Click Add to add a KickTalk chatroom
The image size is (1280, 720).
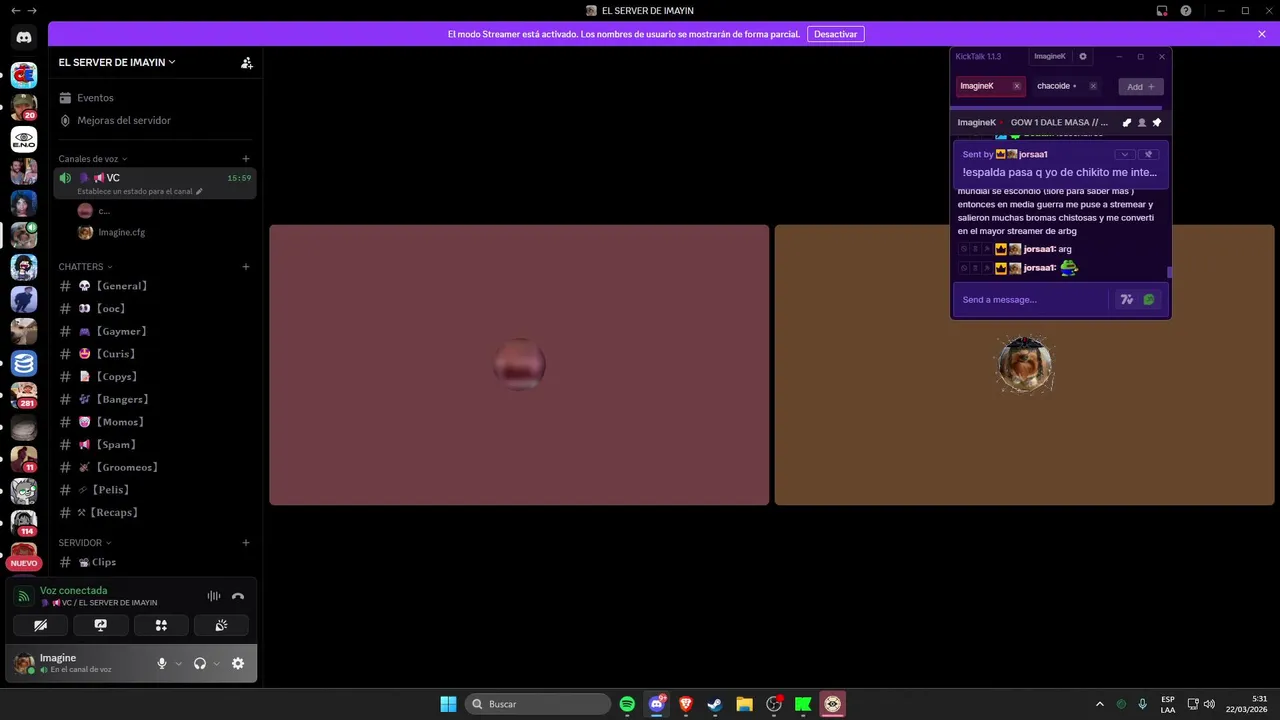pyautogui.click(x=1141, y=87)
